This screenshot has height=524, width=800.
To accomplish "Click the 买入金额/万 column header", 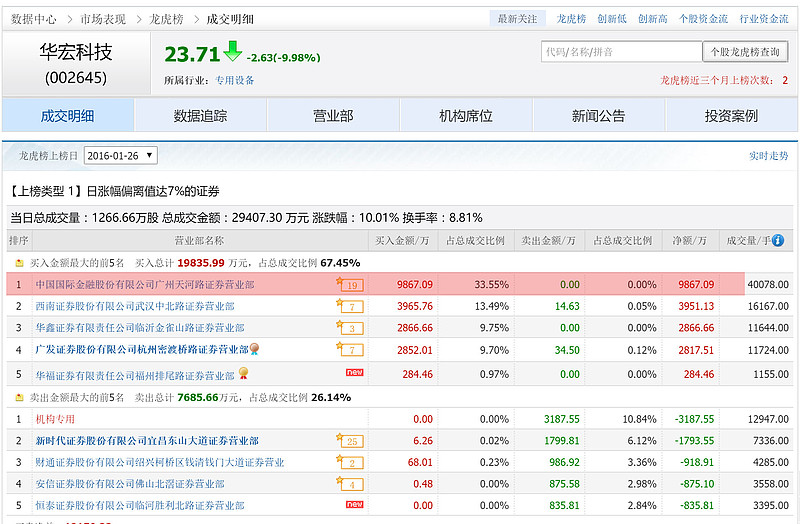I will [x=403, y=240].
